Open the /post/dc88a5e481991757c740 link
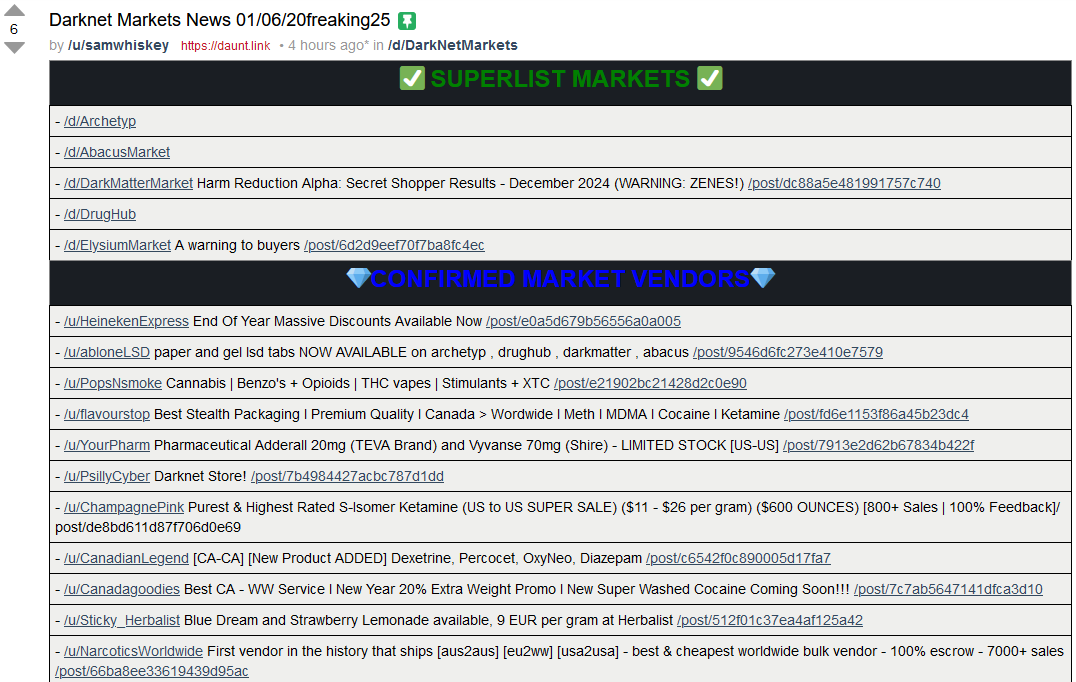 point(844,183)
